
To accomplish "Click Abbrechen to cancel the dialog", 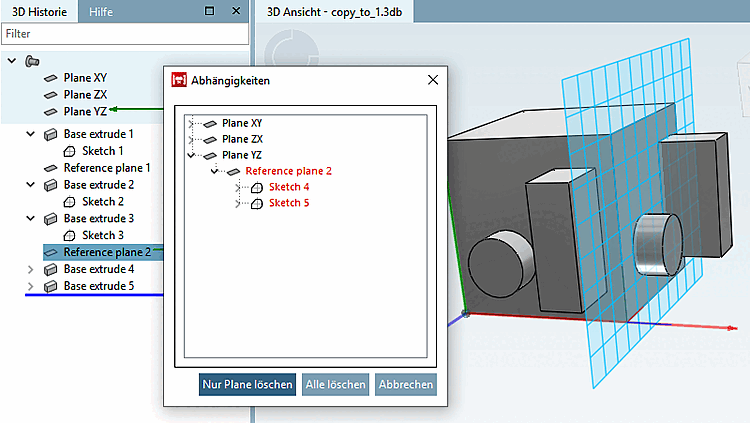I will [x=406, y=384].
